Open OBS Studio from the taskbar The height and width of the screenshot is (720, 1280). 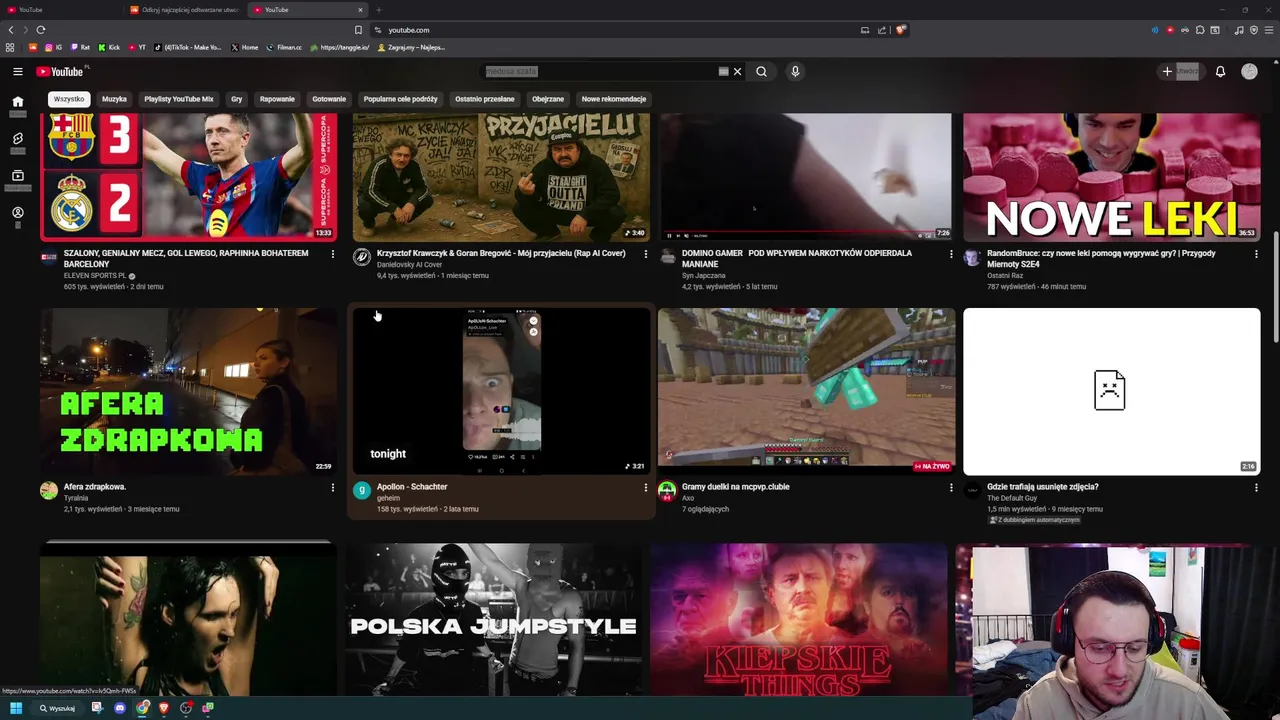186,708
